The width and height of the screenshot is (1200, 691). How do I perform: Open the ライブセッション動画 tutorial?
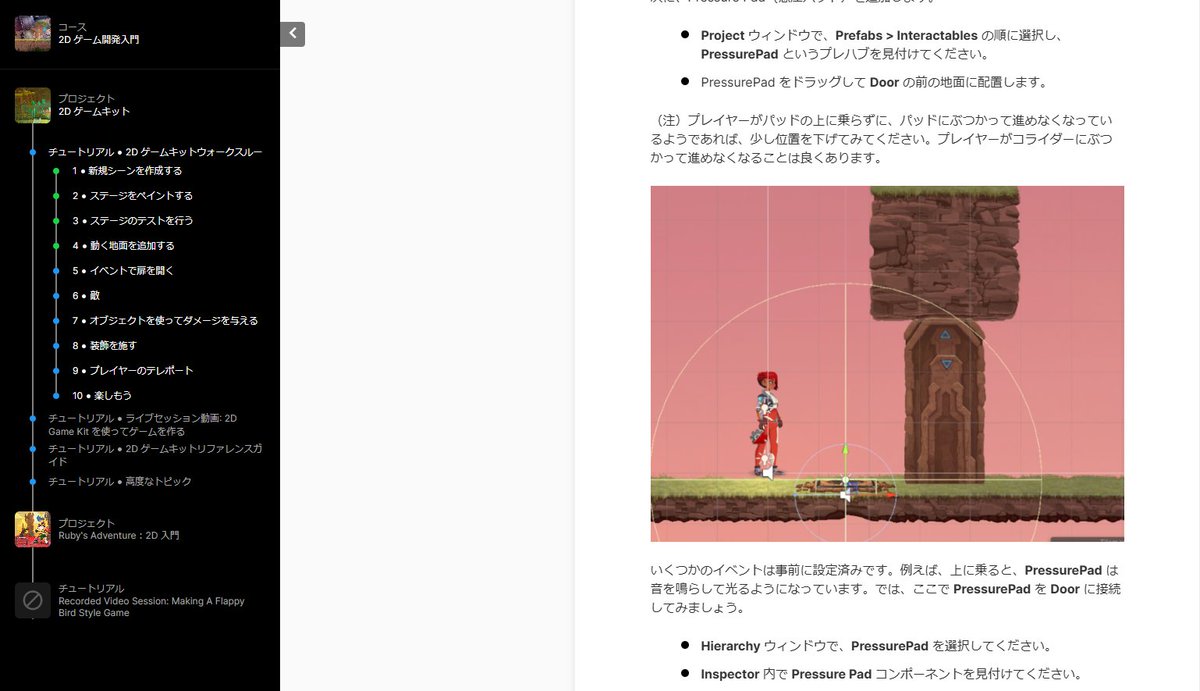tap(143, 425)
